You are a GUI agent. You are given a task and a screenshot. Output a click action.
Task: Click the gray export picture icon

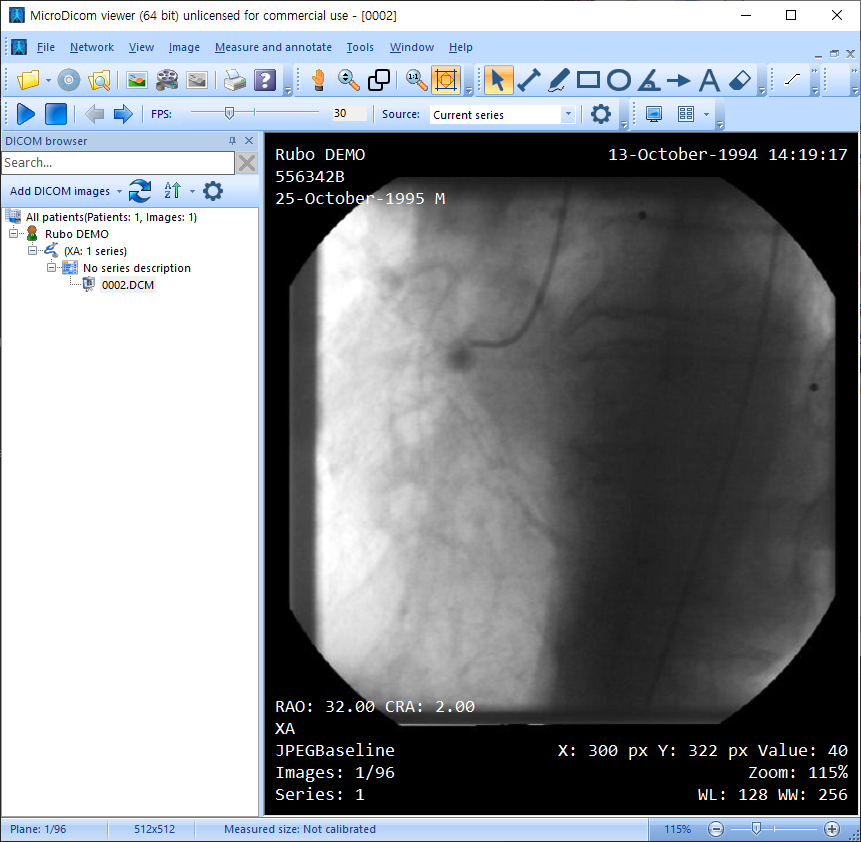197,80
